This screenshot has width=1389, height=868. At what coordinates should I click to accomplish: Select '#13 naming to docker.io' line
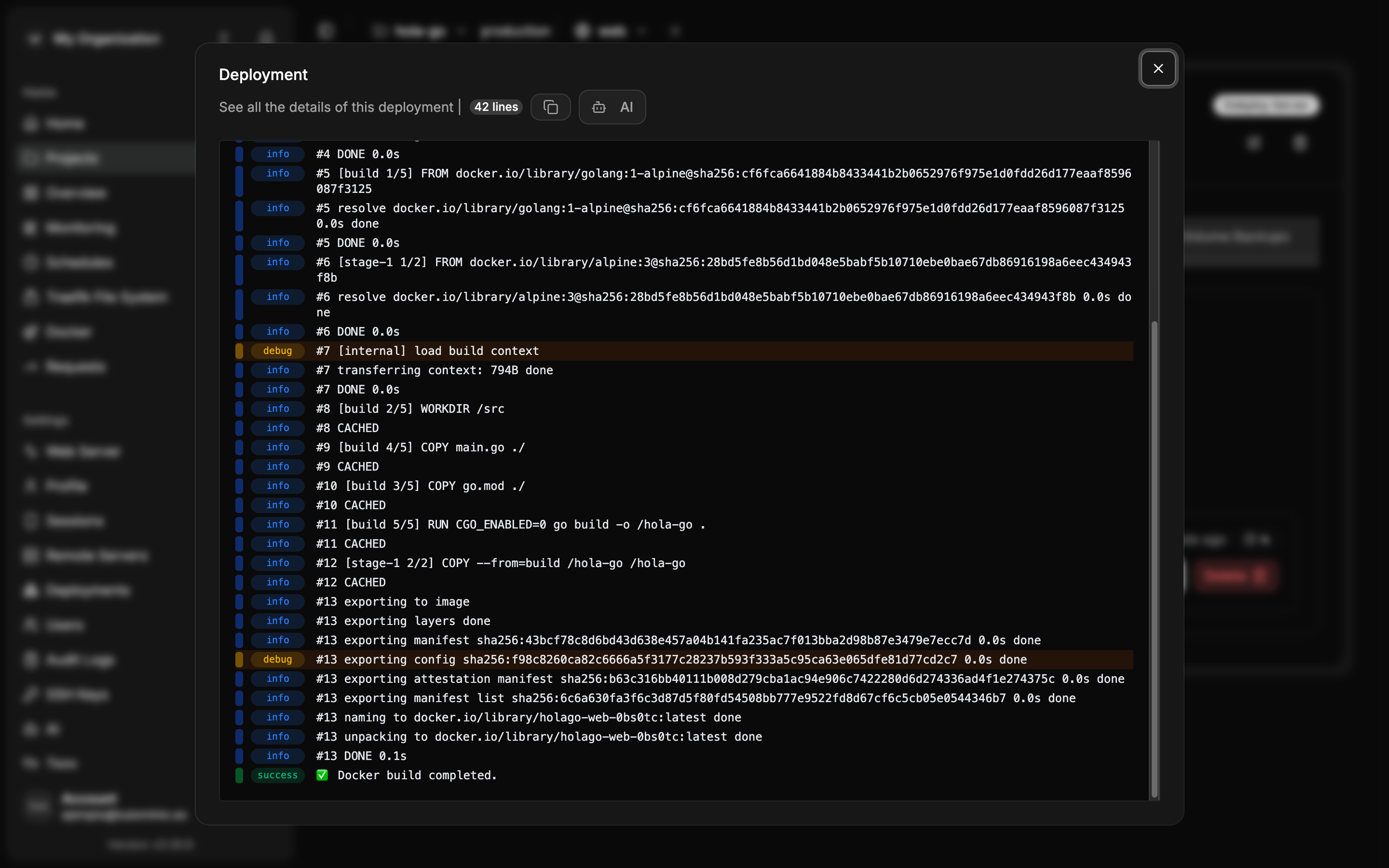684,717
